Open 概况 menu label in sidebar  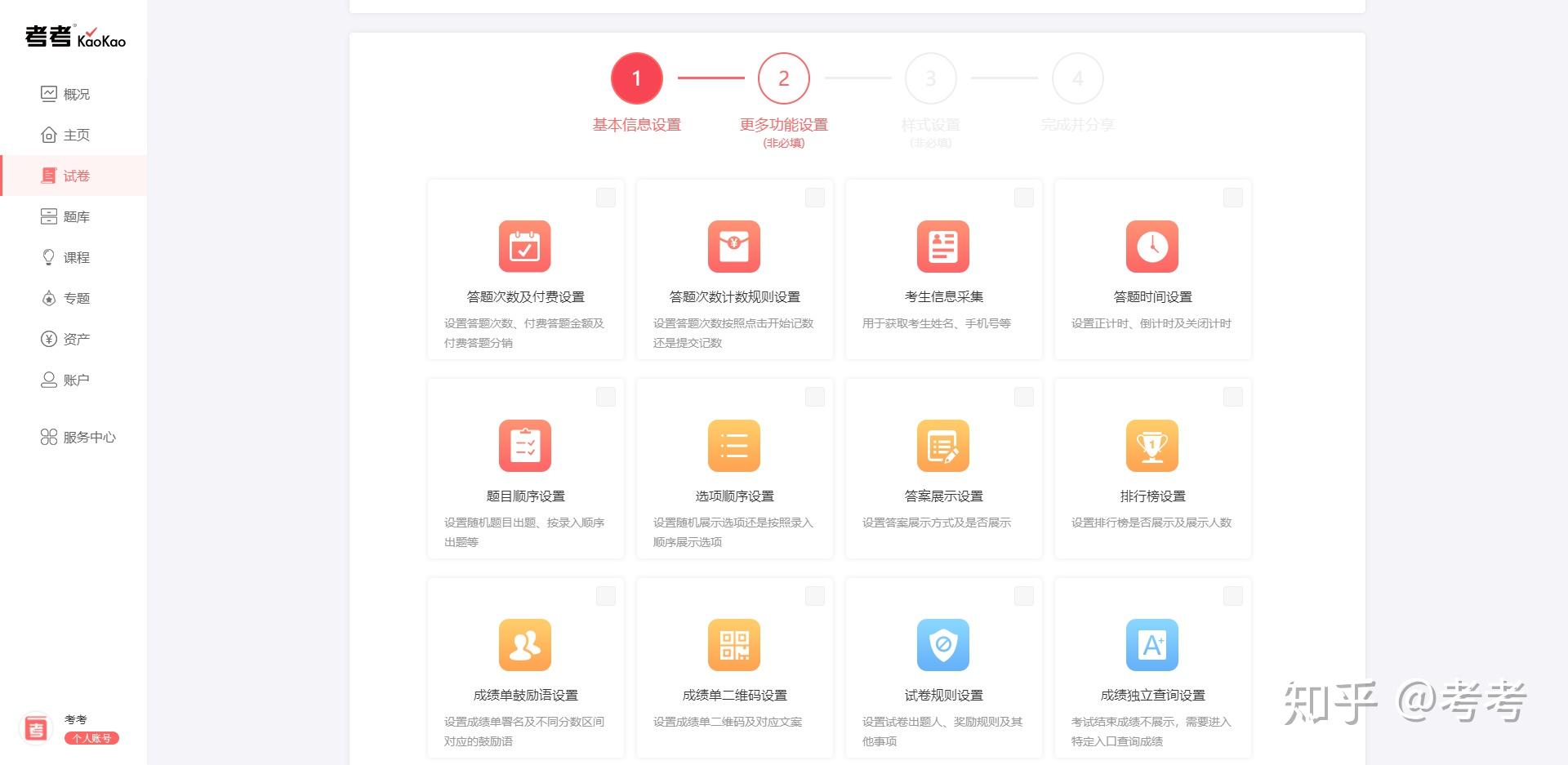[77, 94]
